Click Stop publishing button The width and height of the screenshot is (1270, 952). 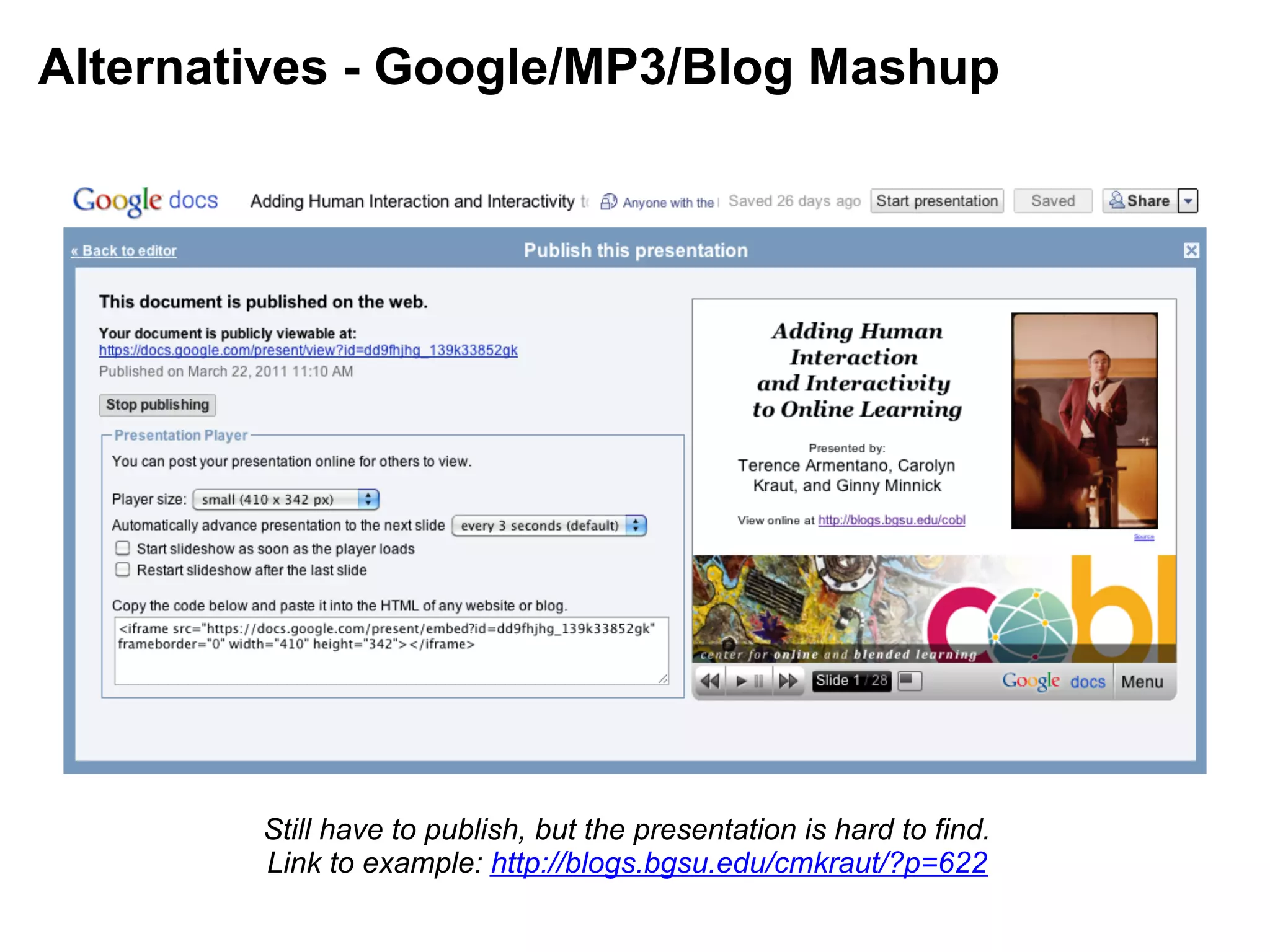click(x=158, y=405)
